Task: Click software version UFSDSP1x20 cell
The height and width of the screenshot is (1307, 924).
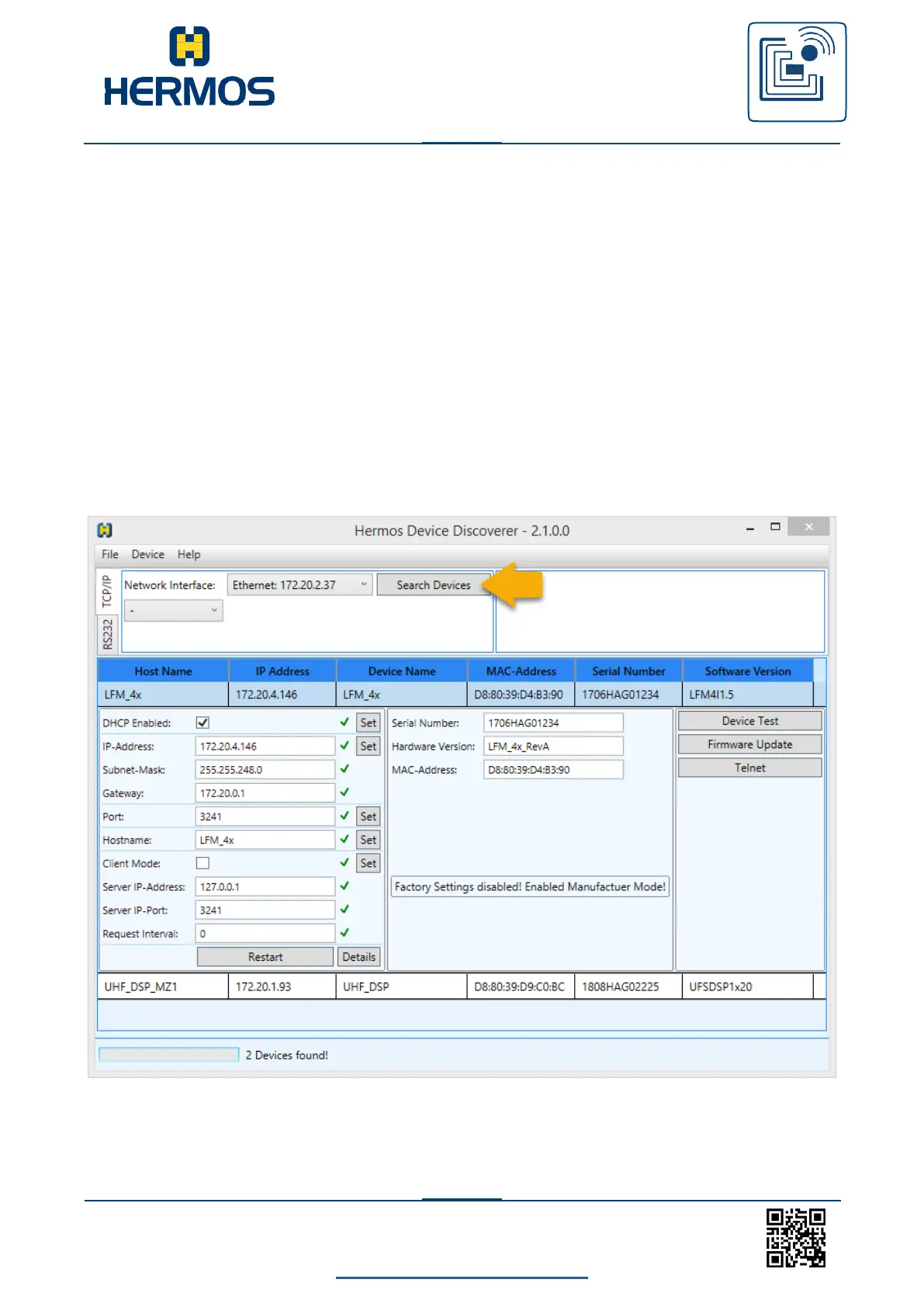Action: pos(748,986)
